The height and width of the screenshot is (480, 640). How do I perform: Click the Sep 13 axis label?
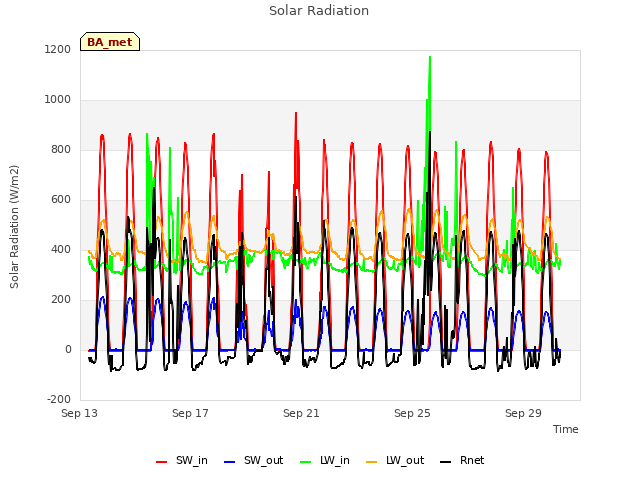pyautogui.click(x=80, y=413)
